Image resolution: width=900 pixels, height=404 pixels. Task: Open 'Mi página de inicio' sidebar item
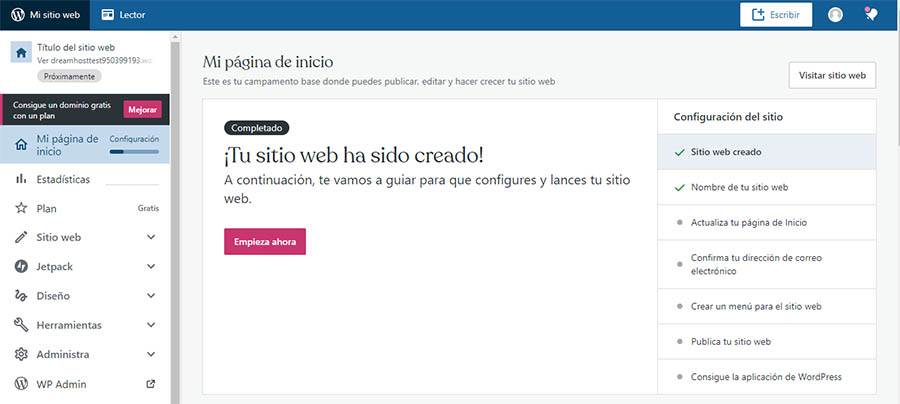[66, 145]
